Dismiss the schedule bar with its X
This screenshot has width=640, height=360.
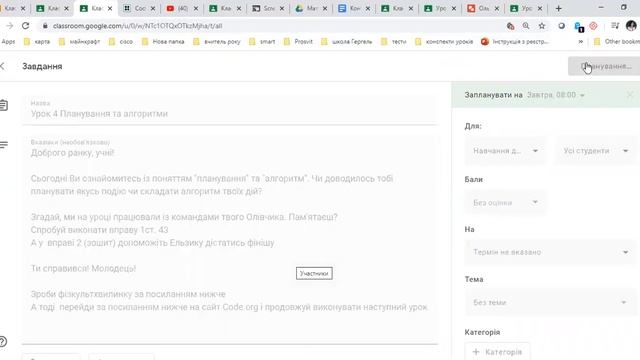click(x=630, y=95)
